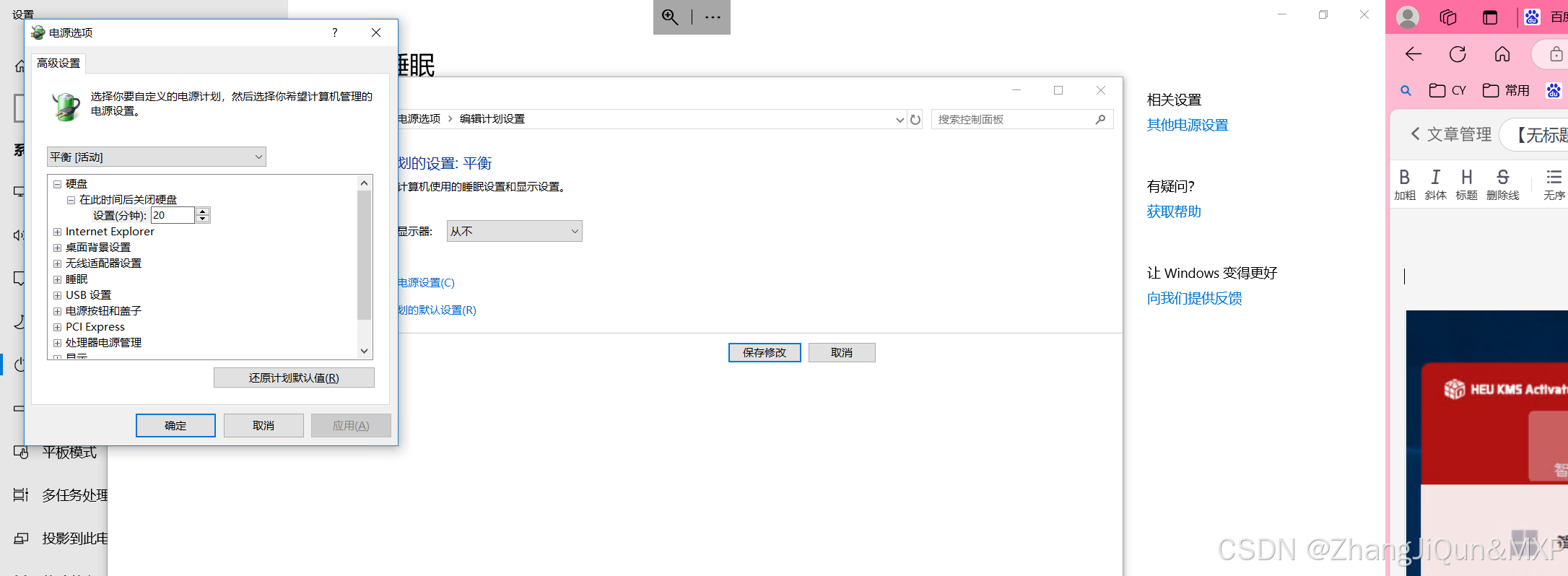This screenshot has height=576, width=1568.
Task: Apply 删除线 strikethrough in the editor
Action: 1502,184
